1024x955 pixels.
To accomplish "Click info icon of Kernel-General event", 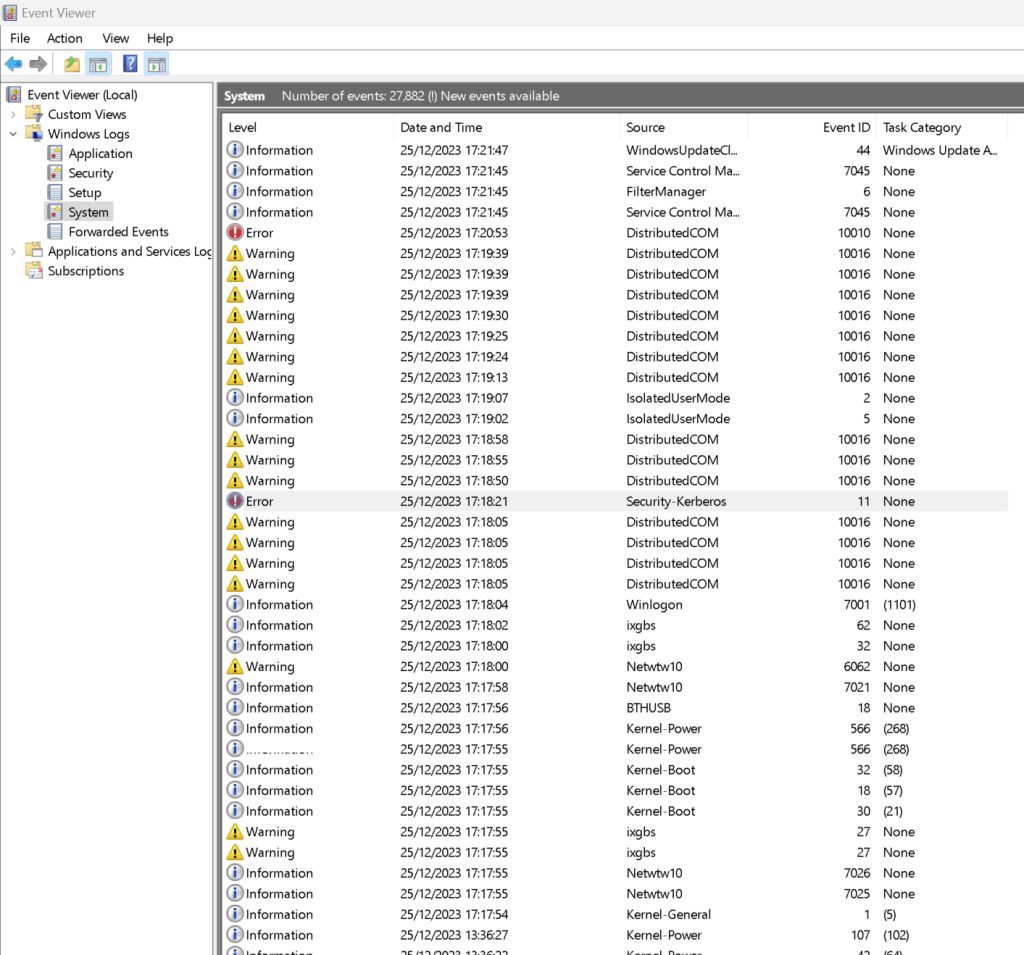I will coord(235,914).
